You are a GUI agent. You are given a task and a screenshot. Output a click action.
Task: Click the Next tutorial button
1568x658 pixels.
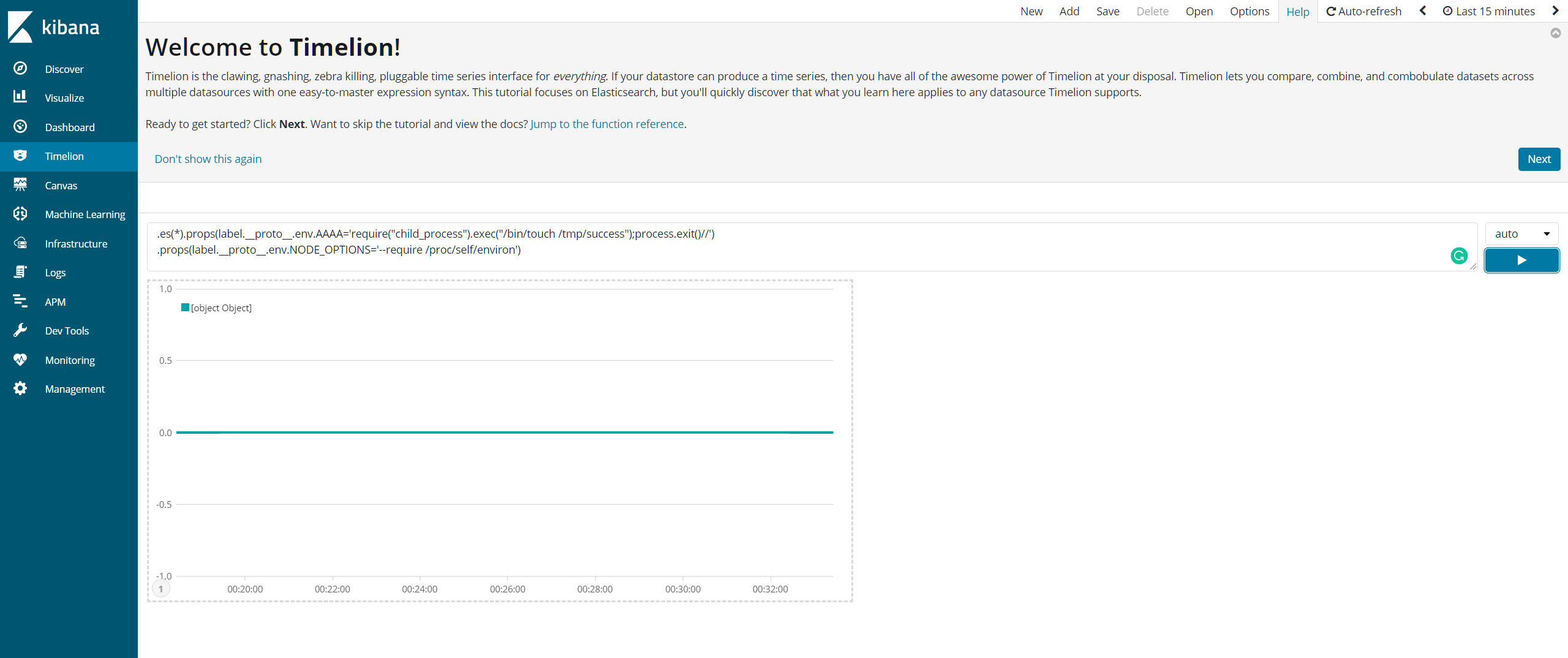click(1539, 159)
